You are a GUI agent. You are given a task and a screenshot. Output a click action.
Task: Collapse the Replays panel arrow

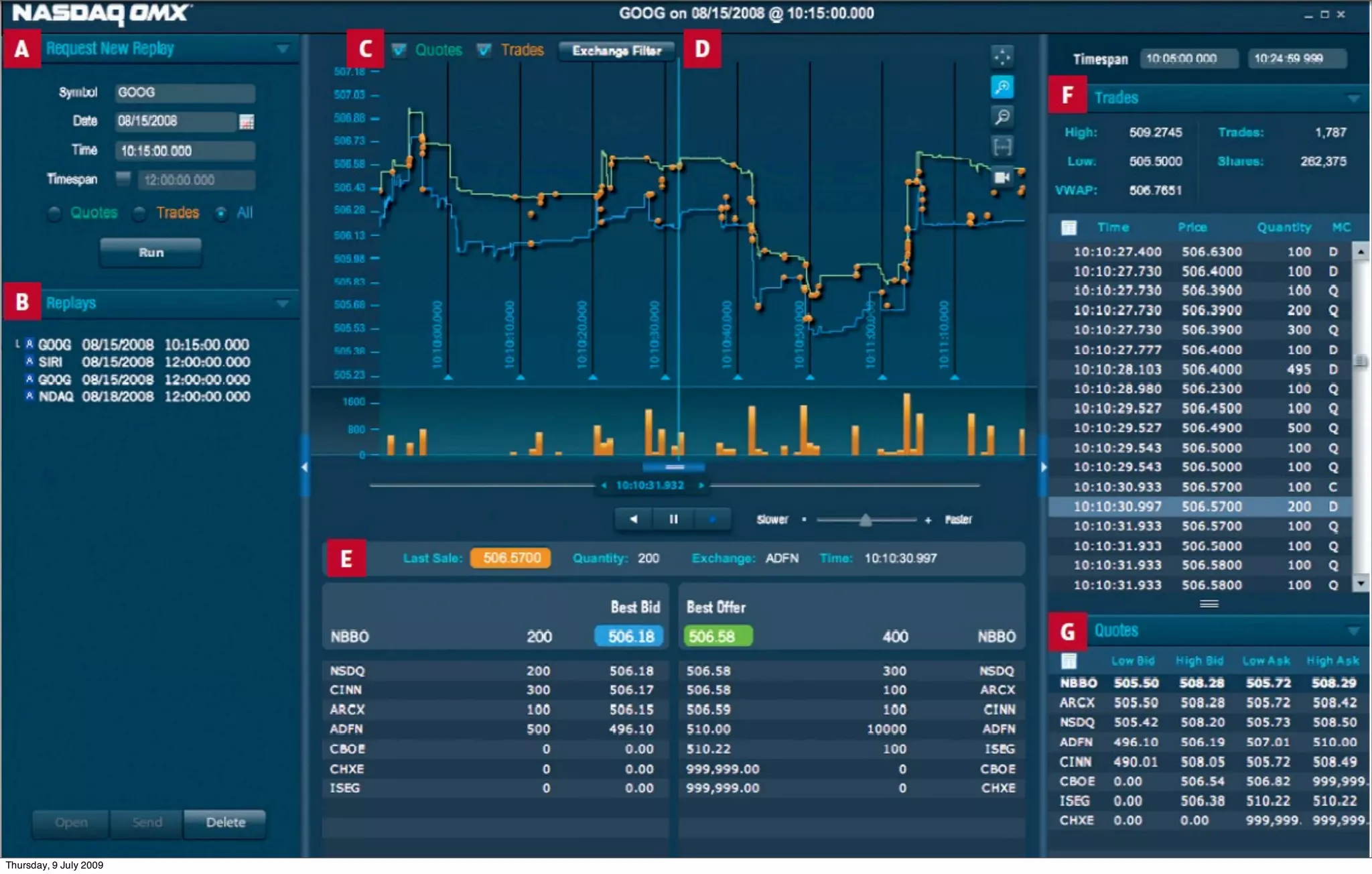(283, 304)
